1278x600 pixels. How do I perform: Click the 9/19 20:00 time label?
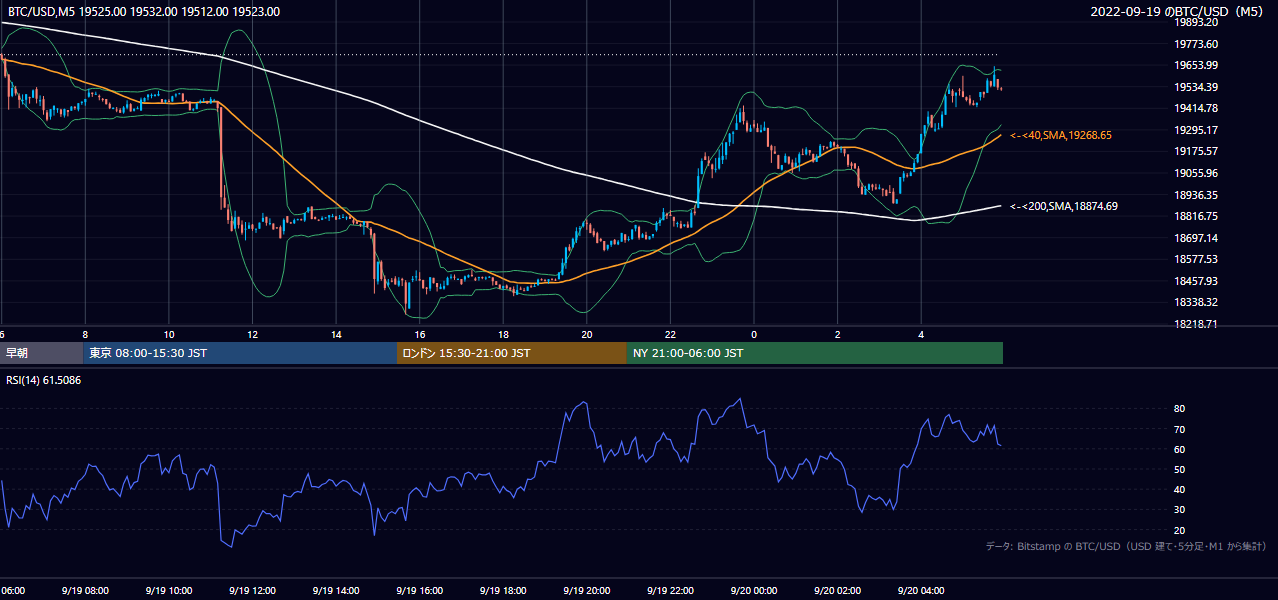[x=587, y=591]
